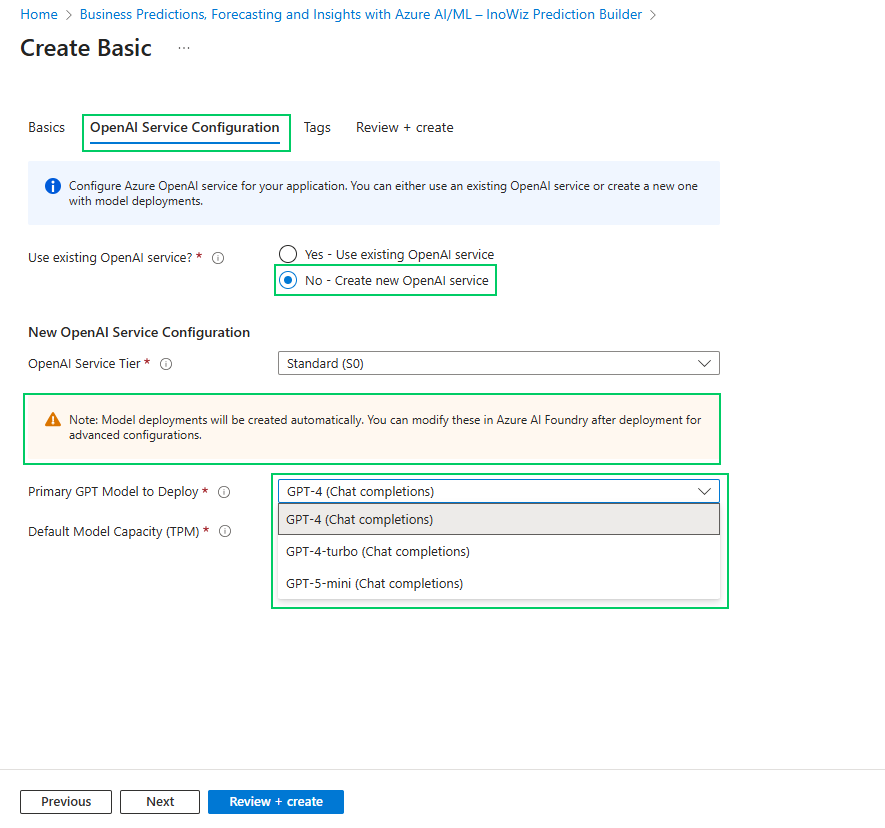Click the Previous button
This screenshot has width=885, height=828.
66,802
